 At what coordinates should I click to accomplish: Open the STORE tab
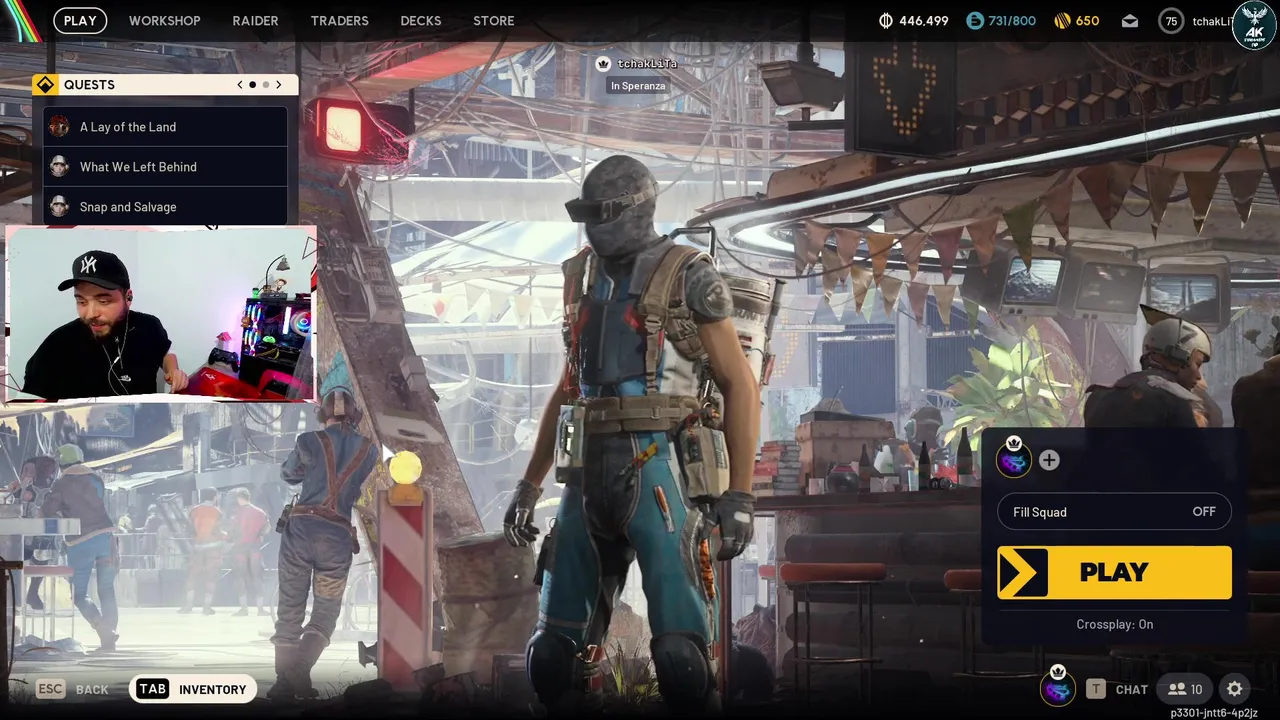[x=493, y=20]
